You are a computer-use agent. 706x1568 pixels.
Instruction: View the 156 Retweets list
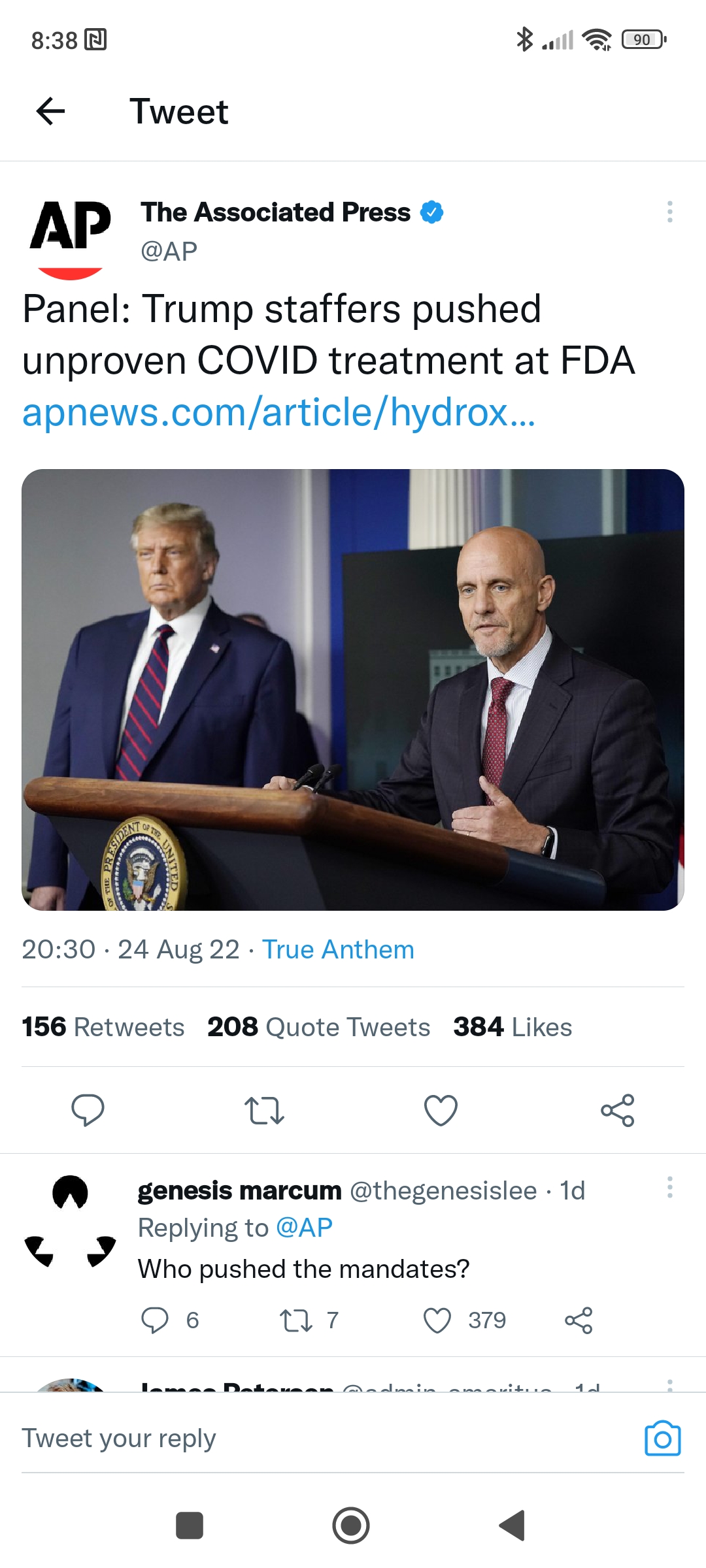pos(103,1027)
